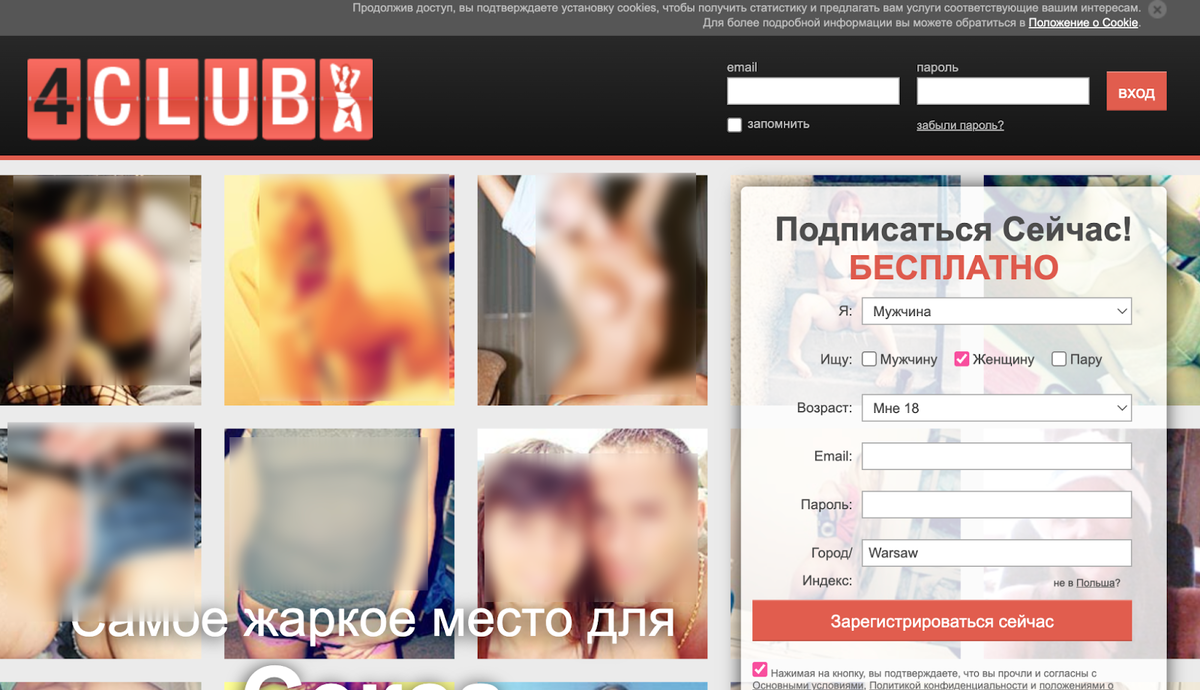The height and width of the screenshot is (690, 1200).
Task: Open the 4Club logo homepage
Action: (200, 98)
